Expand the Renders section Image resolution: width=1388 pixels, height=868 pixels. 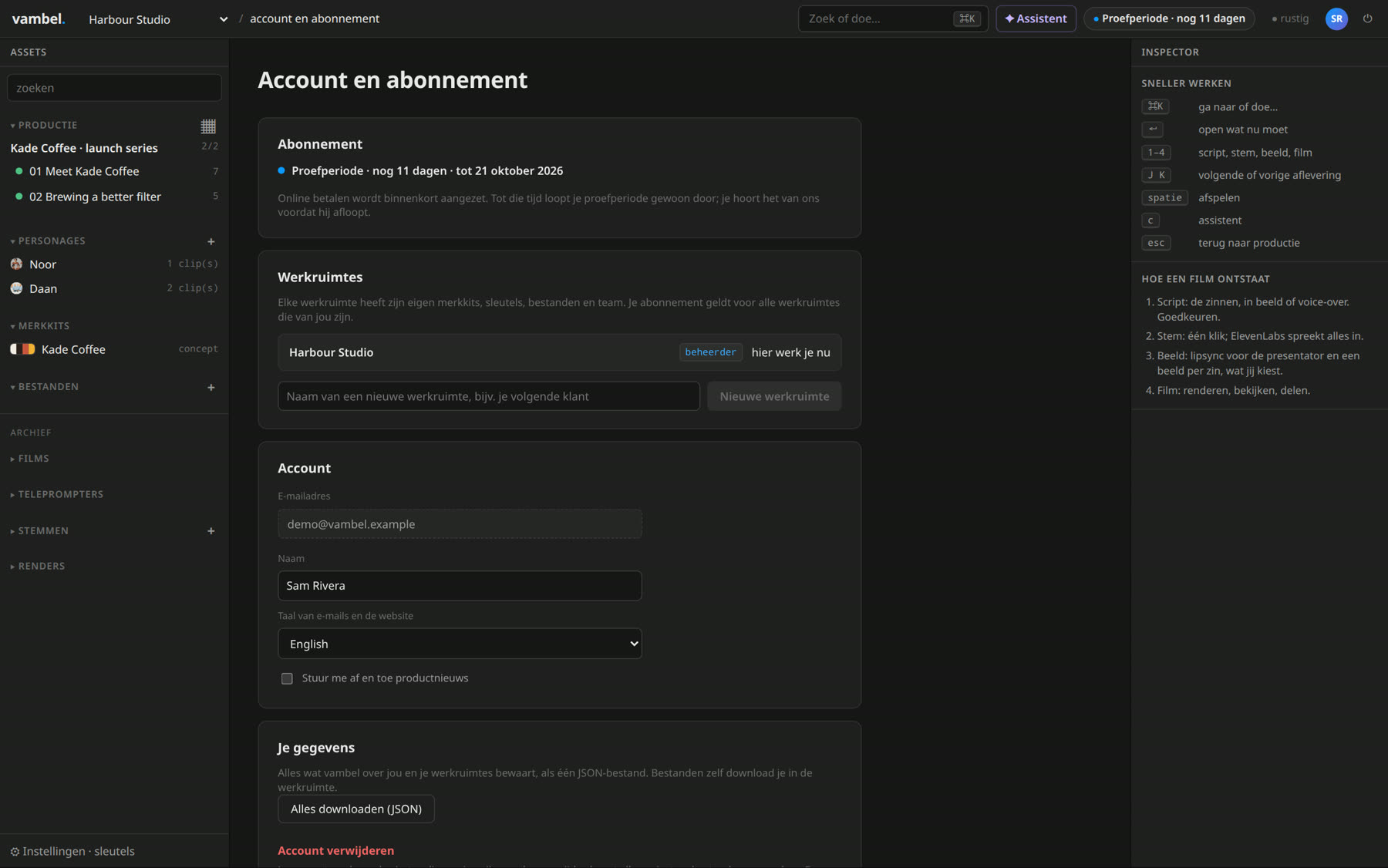tap(38, 566)
